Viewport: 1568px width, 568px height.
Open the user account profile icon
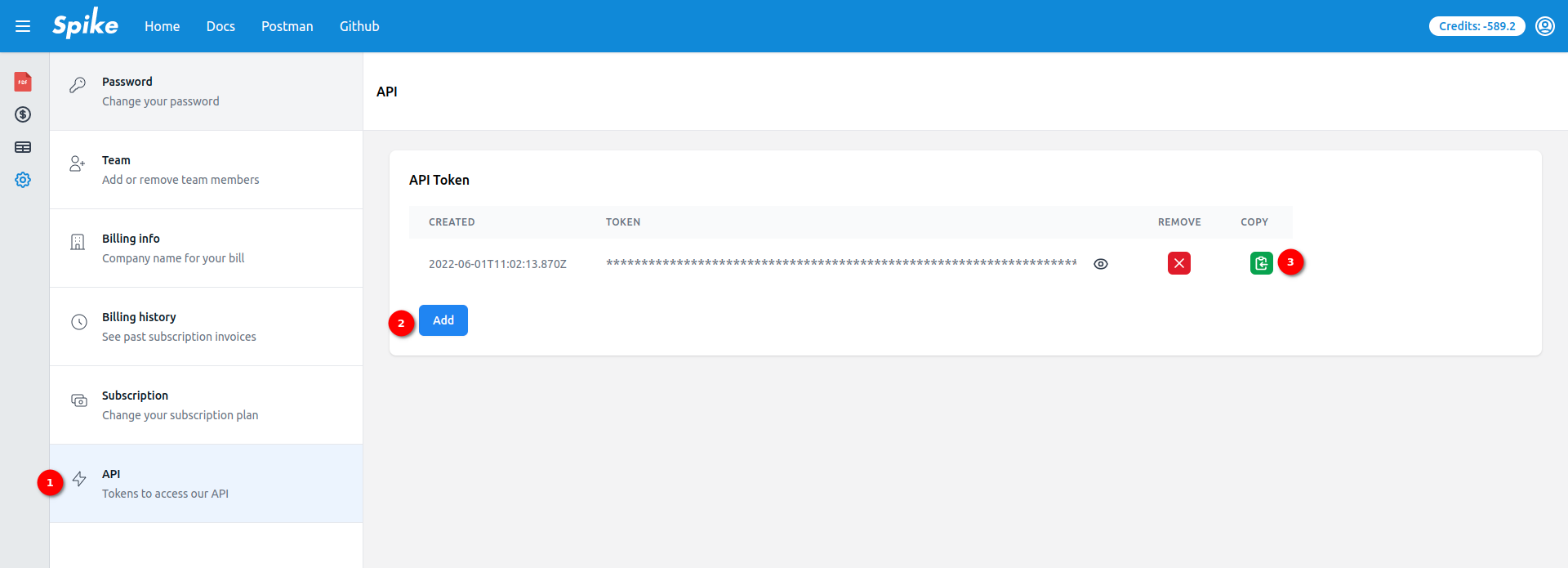[1544, 26]
